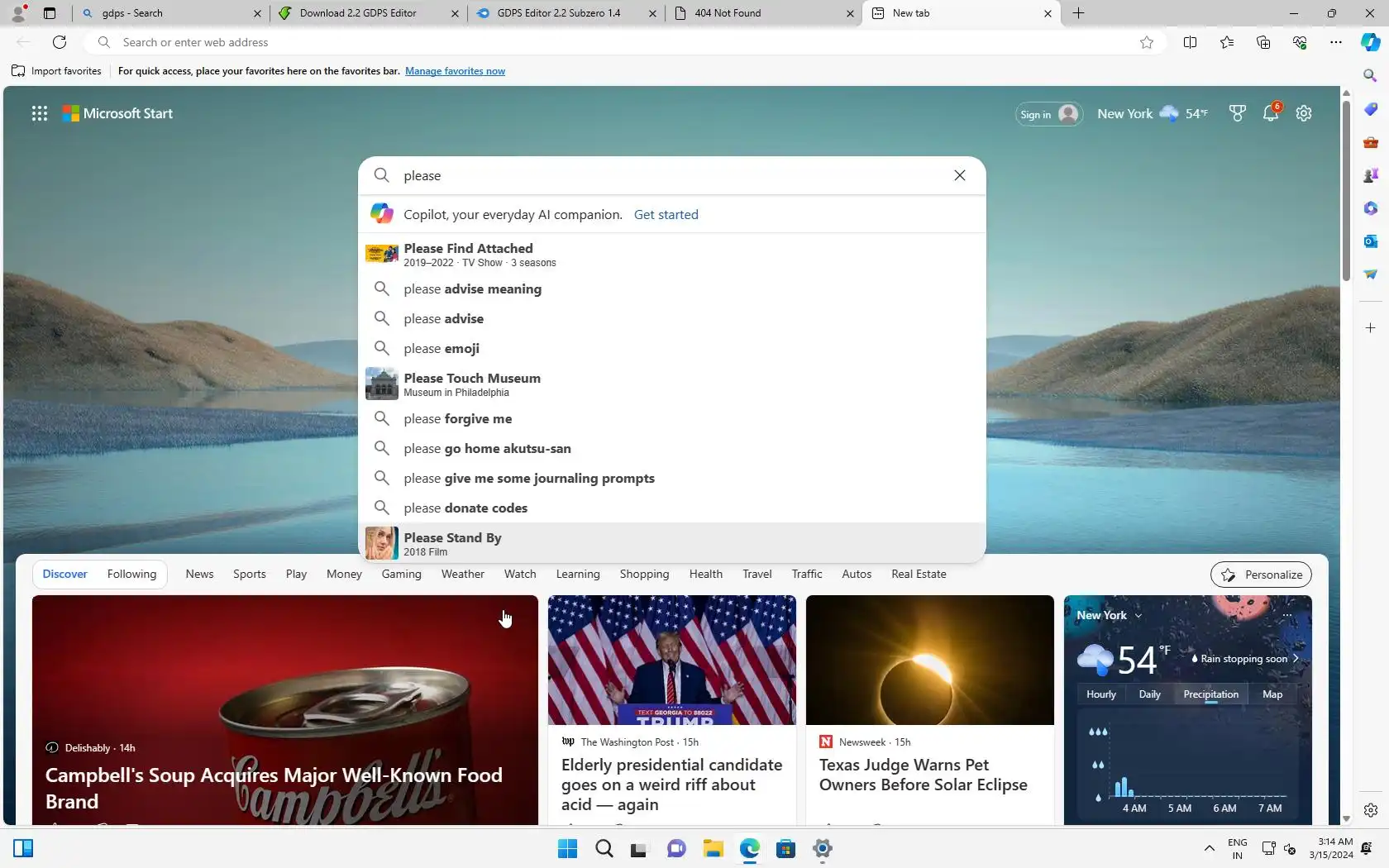Click Get started for Copilot
Image resolution: width=1389 pixels, height=868 pixels.
666,215
